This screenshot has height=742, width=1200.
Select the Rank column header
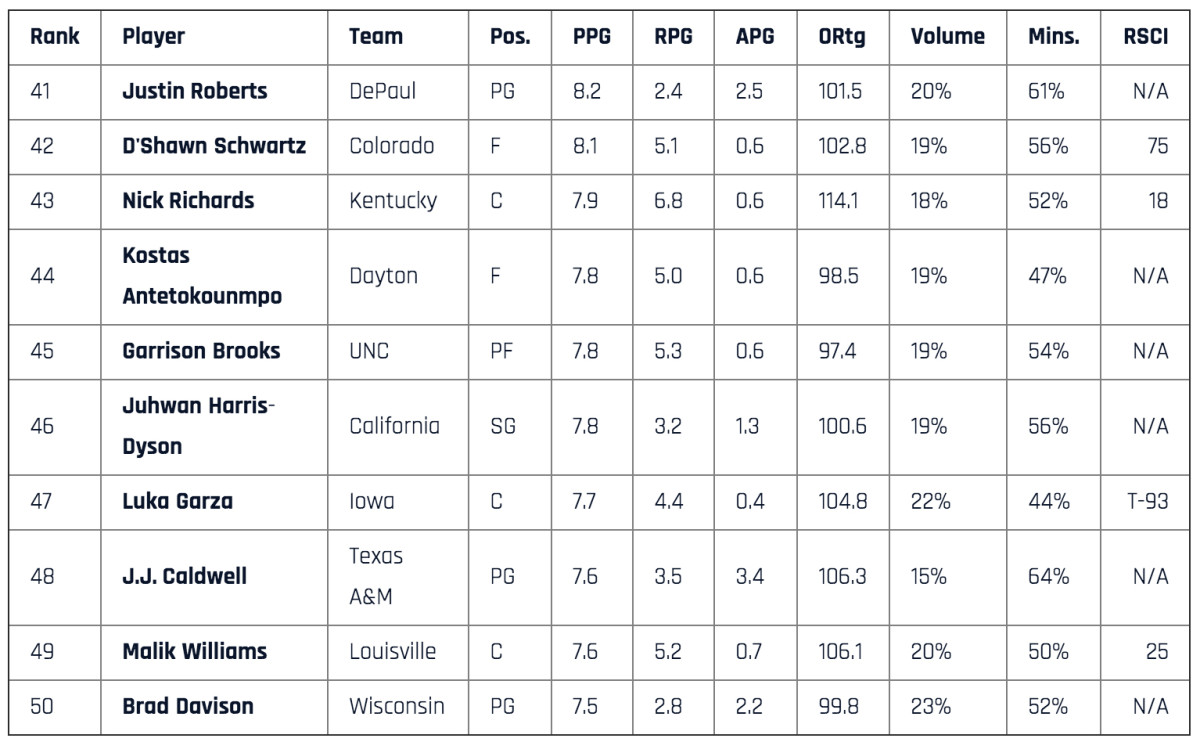[55, 37]
